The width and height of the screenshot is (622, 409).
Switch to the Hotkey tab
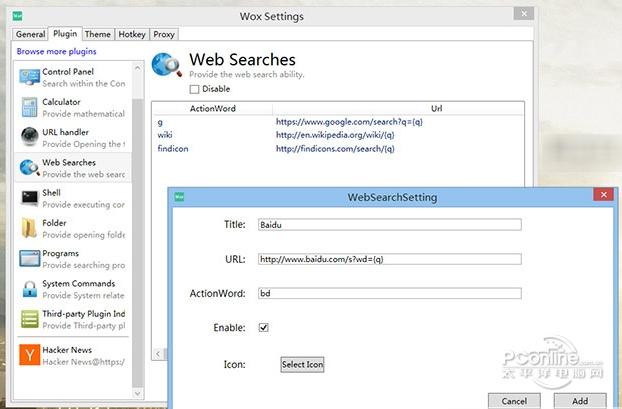tap(132, 34)
